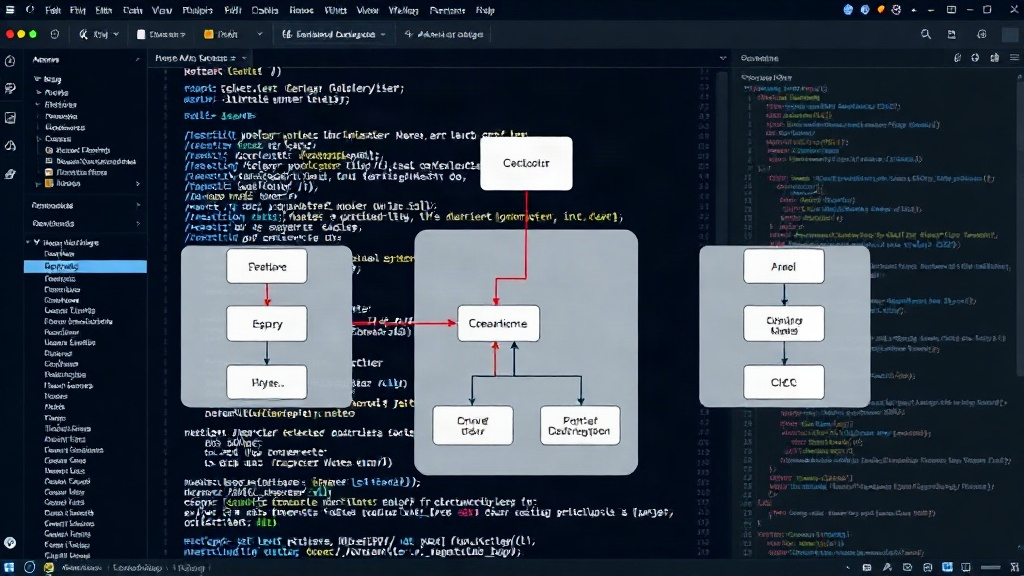Select the highlighted blue item in sidebar tree
Image resolution: width=1024 pixels, height=576 pixels.
pyautogui.click(x=85, y=266)
